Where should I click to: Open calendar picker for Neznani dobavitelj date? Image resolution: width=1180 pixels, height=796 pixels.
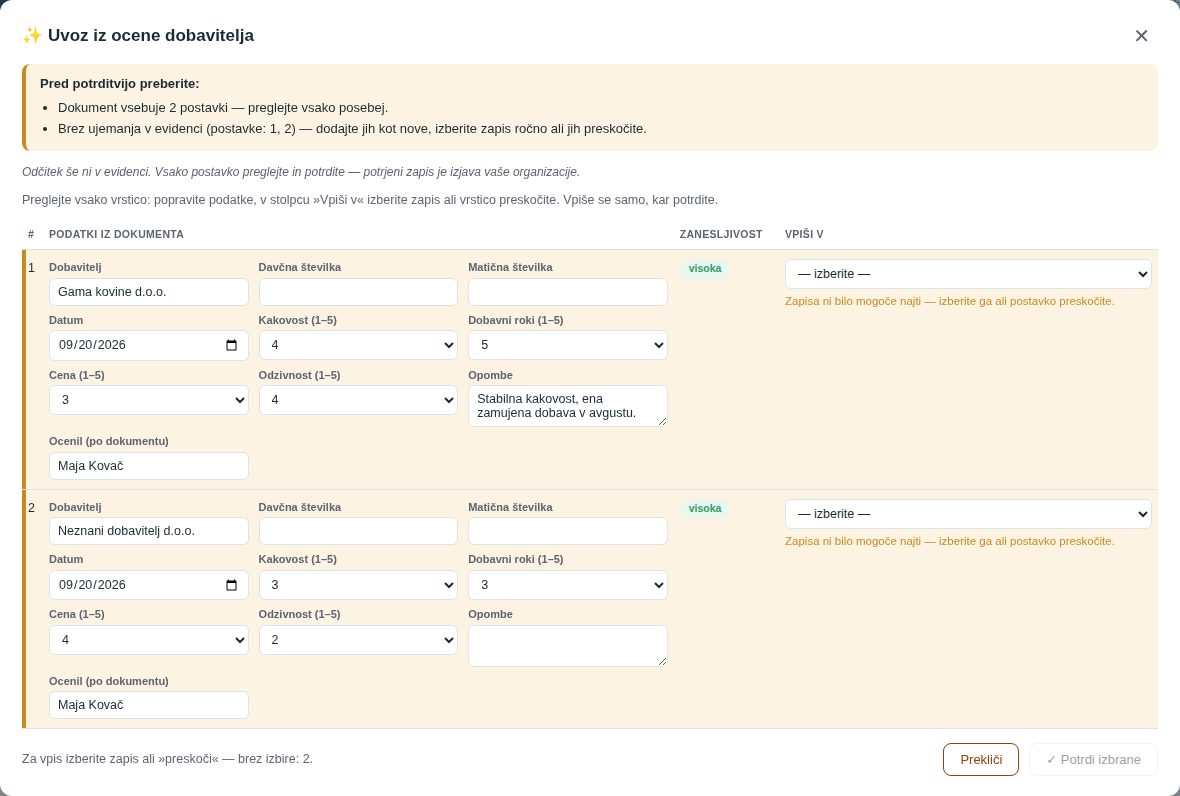[231, 585]
